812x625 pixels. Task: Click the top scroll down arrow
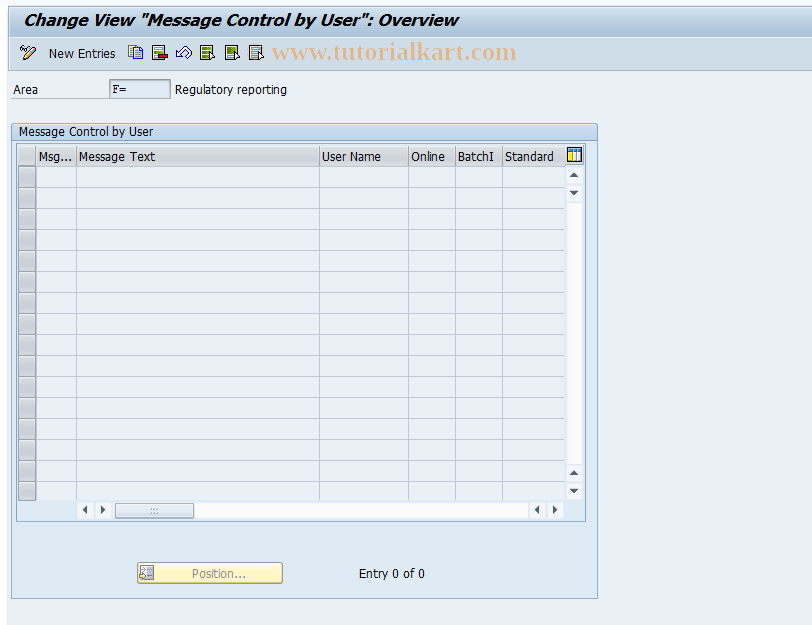tap(574, 193)
